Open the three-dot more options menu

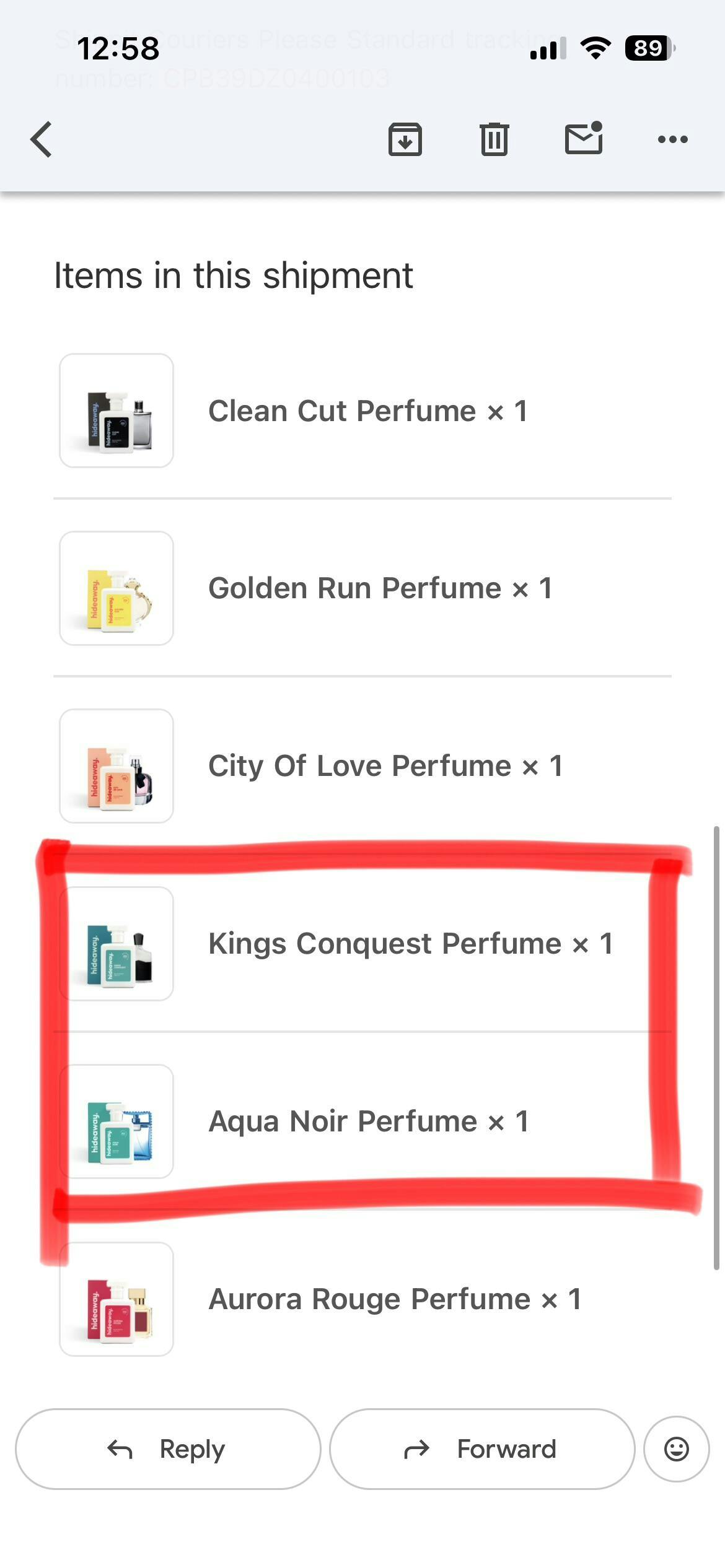(672, 139)
